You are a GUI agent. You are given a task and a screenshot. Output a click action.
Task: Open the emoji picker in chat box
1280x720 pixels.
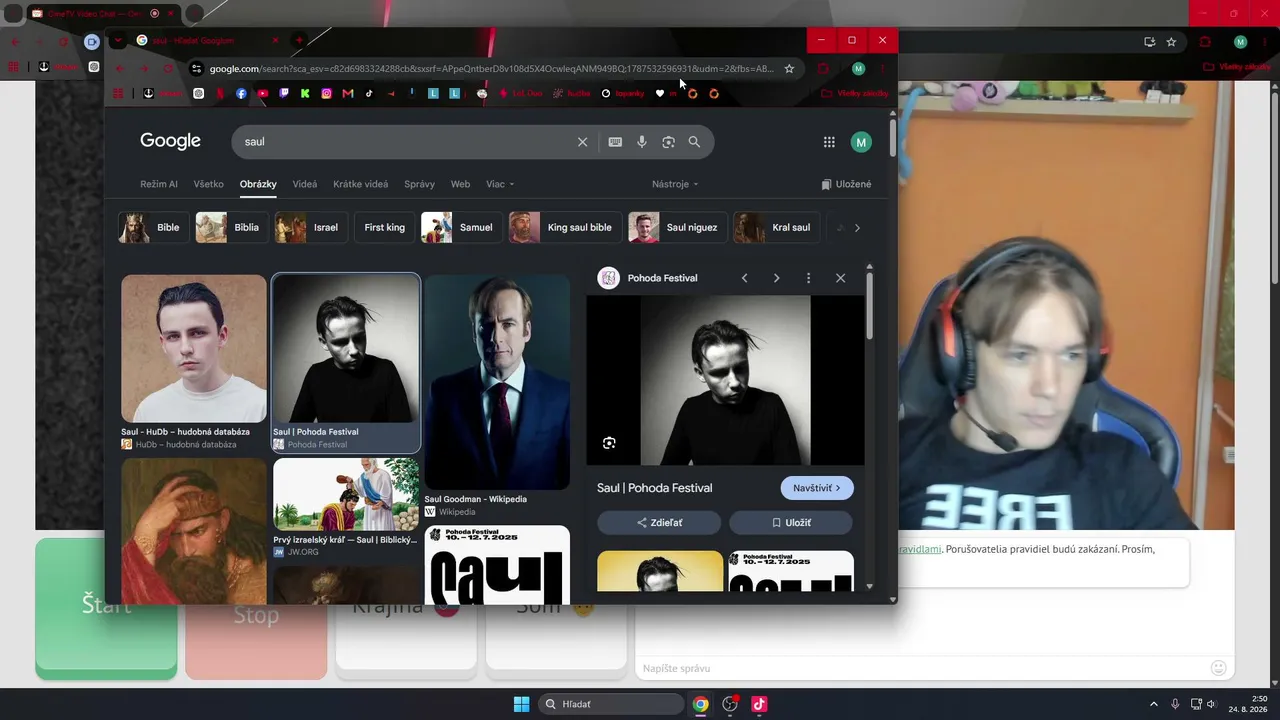click(1218, 668)
